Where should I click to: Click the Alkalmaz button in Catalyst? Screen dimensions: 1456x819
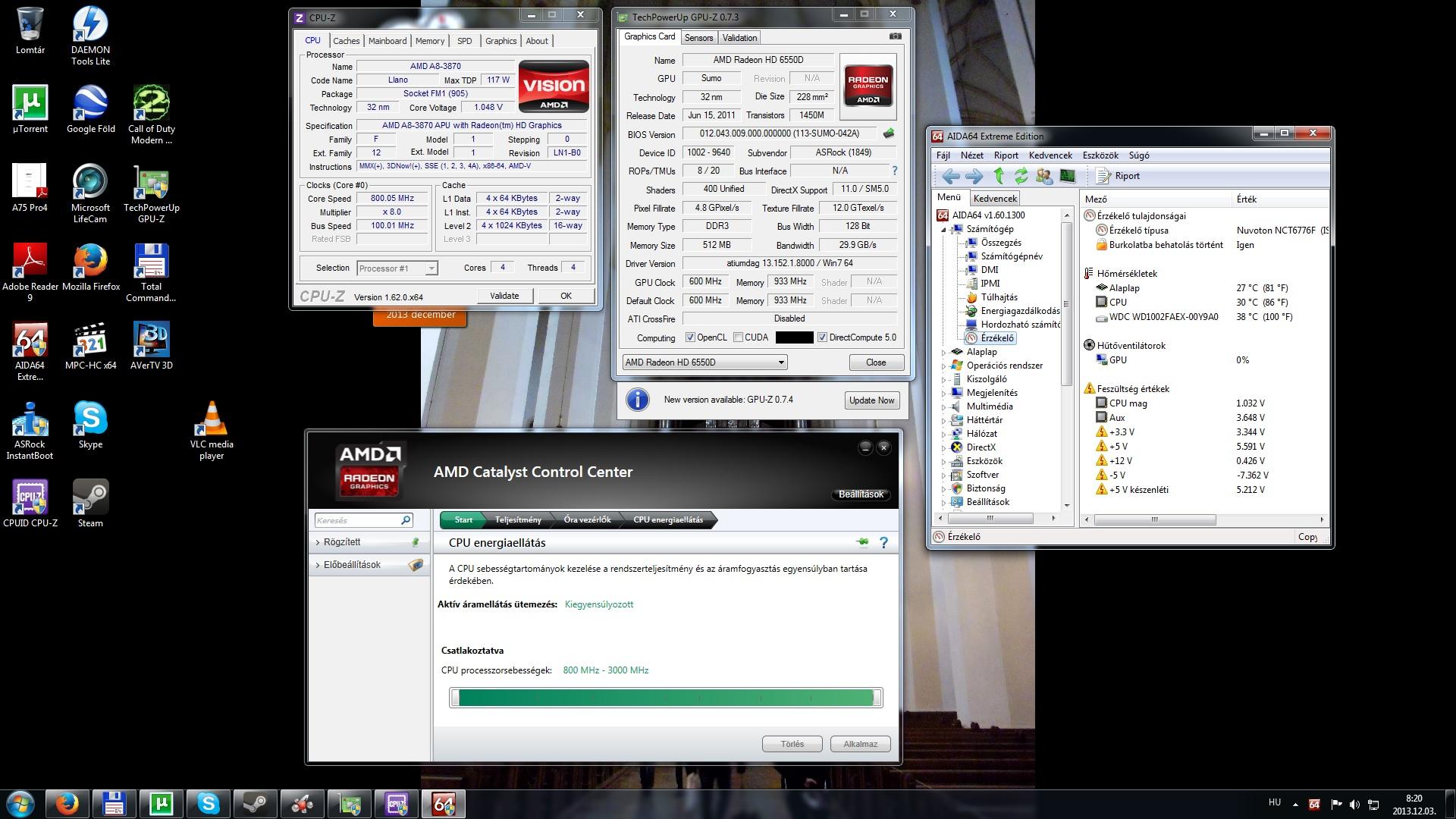click(x=861, y=744)
